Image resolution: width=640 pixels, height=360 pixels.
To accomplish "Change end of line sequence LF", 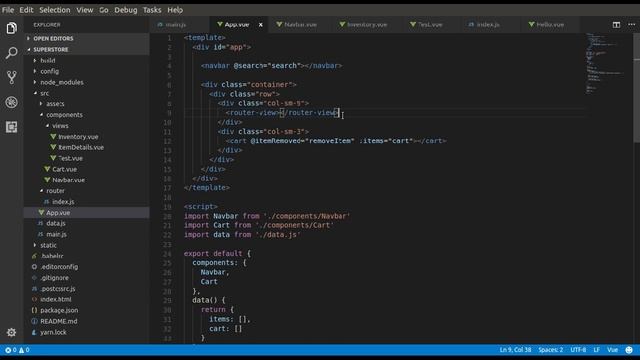I will (596, 350).
